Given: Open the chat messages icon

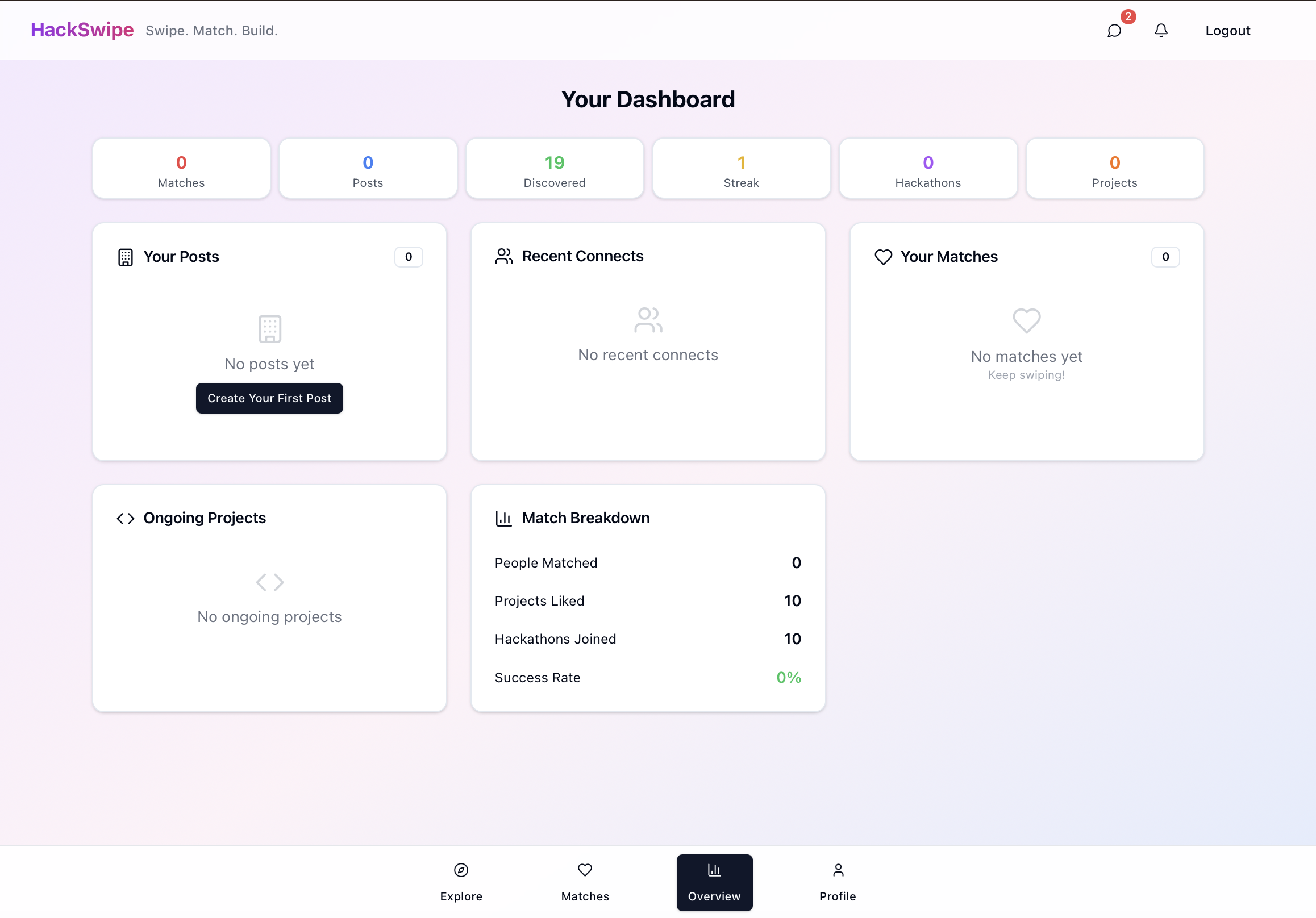Looking at the screenshot, I should (x=1114, y=30).
